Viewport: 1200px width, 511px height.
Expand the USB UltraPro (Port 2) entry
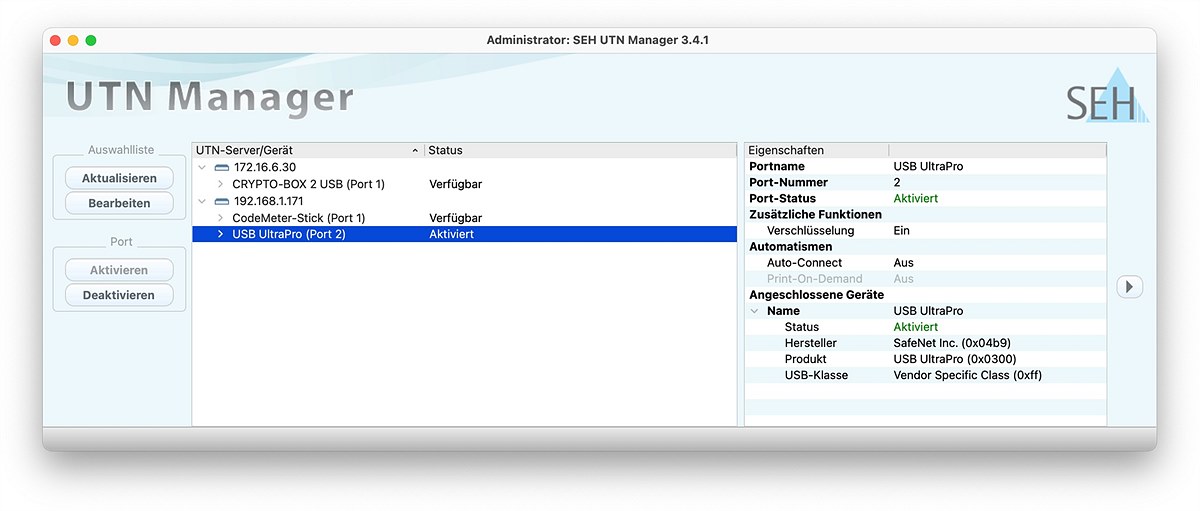220,234
